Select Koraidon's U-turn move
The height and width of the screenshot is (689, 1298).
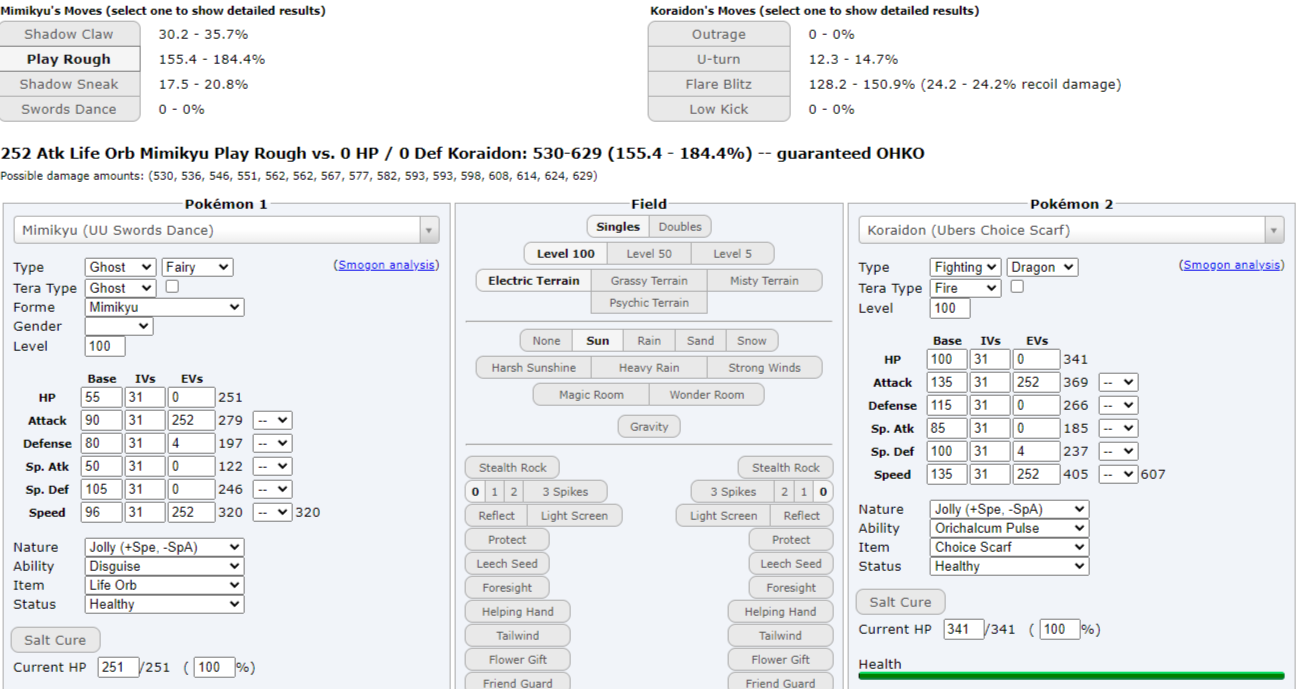point(718,59)
